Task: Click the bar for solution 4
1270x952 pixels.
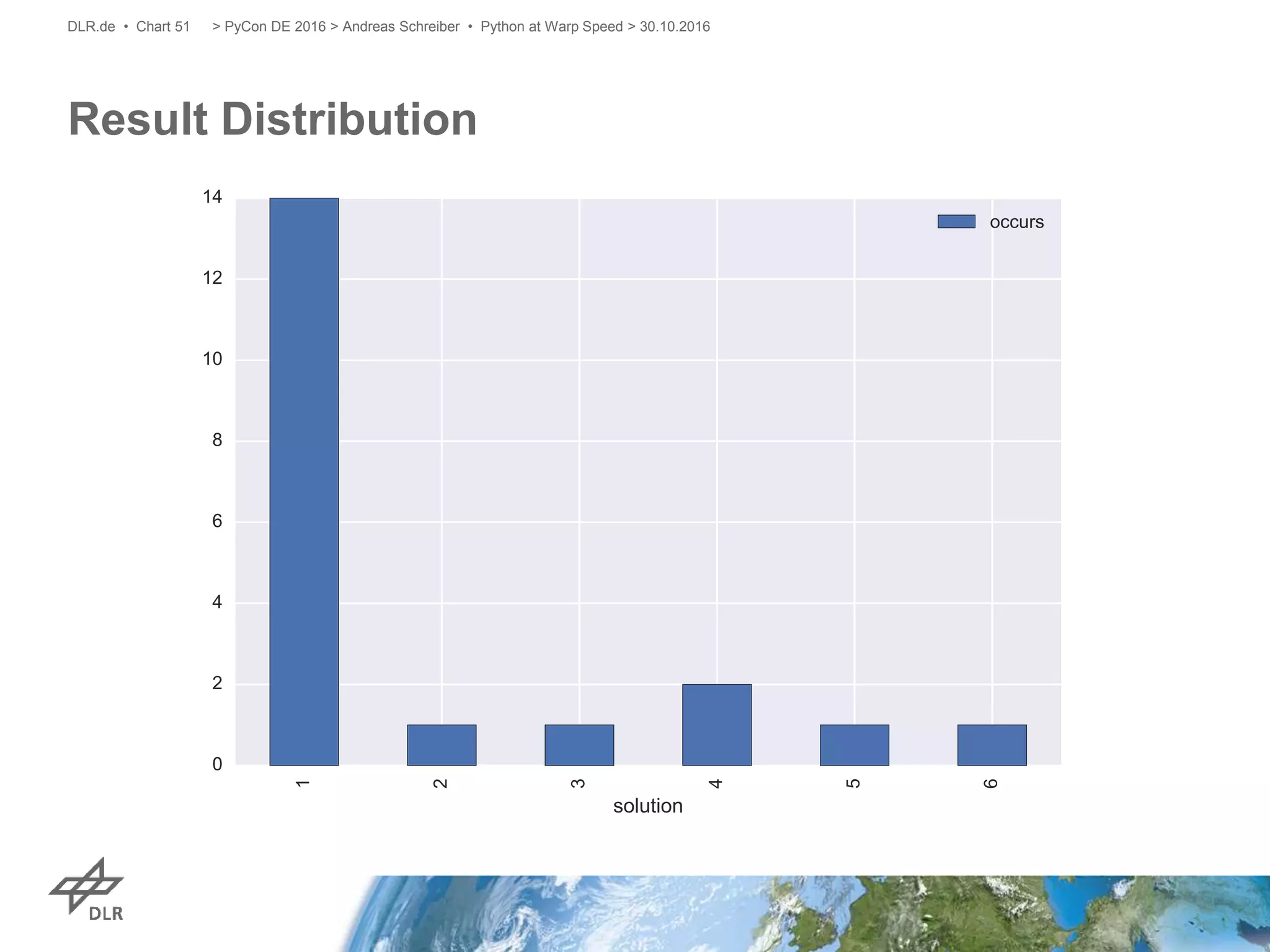Action: point(717,725)
